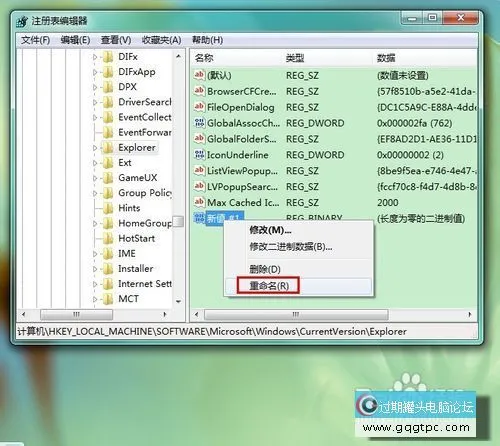Choose 重命名(R) from the context menu
This screenshot has height=446, width=500.
coord(298,286)
